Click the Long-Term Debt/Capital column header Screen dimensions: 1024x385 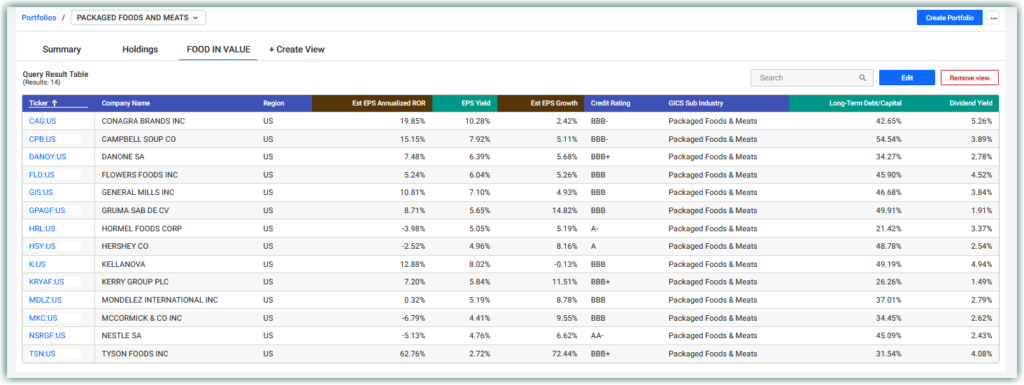pos(865,103)
